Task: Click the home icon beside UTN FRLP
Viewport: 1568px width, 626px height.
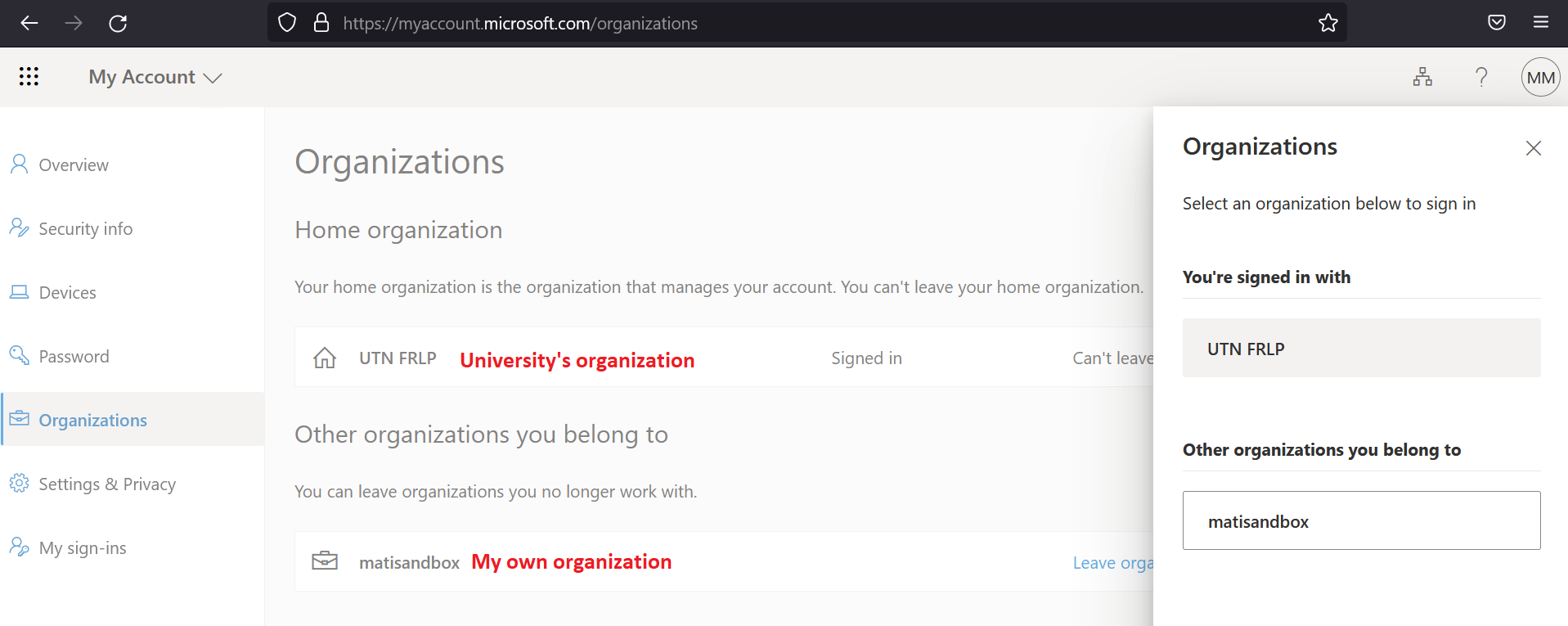Action: click(x=325, y=358)
